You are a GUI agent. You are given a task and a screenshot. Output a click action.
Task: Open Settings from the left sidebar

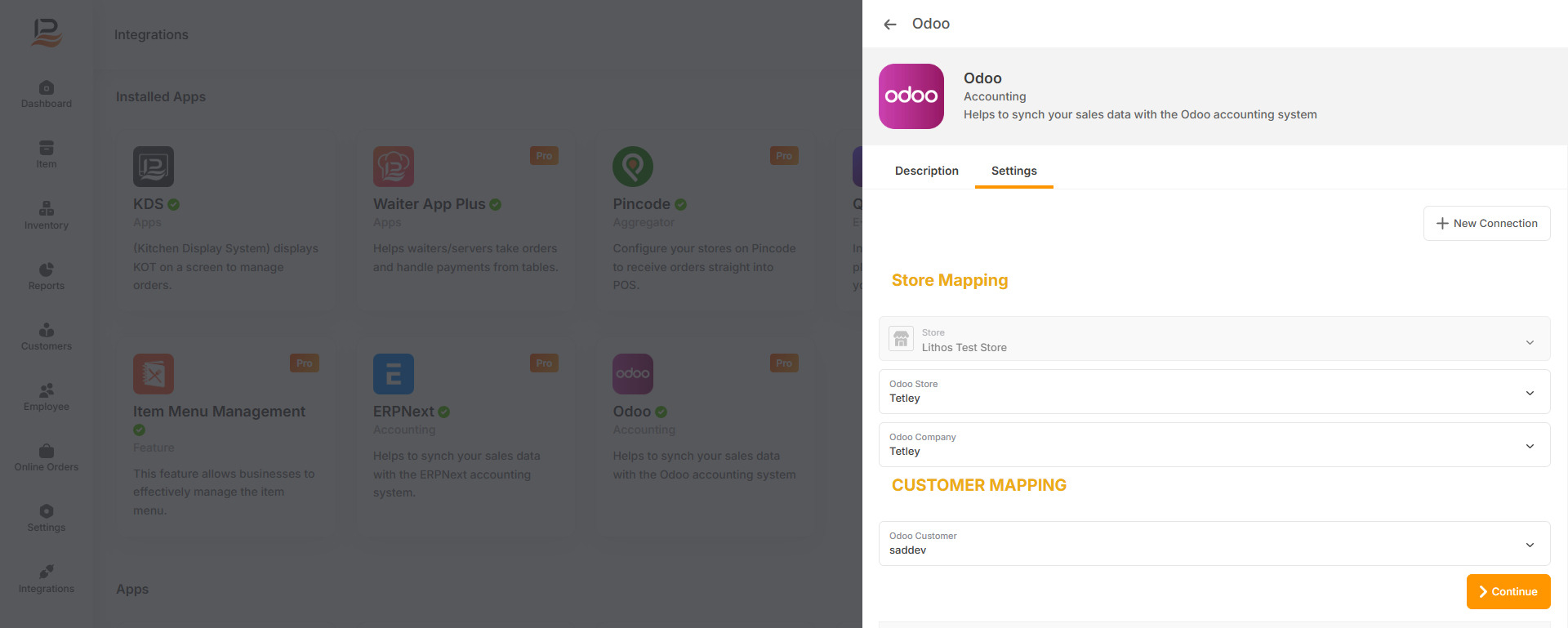point(47,518)
